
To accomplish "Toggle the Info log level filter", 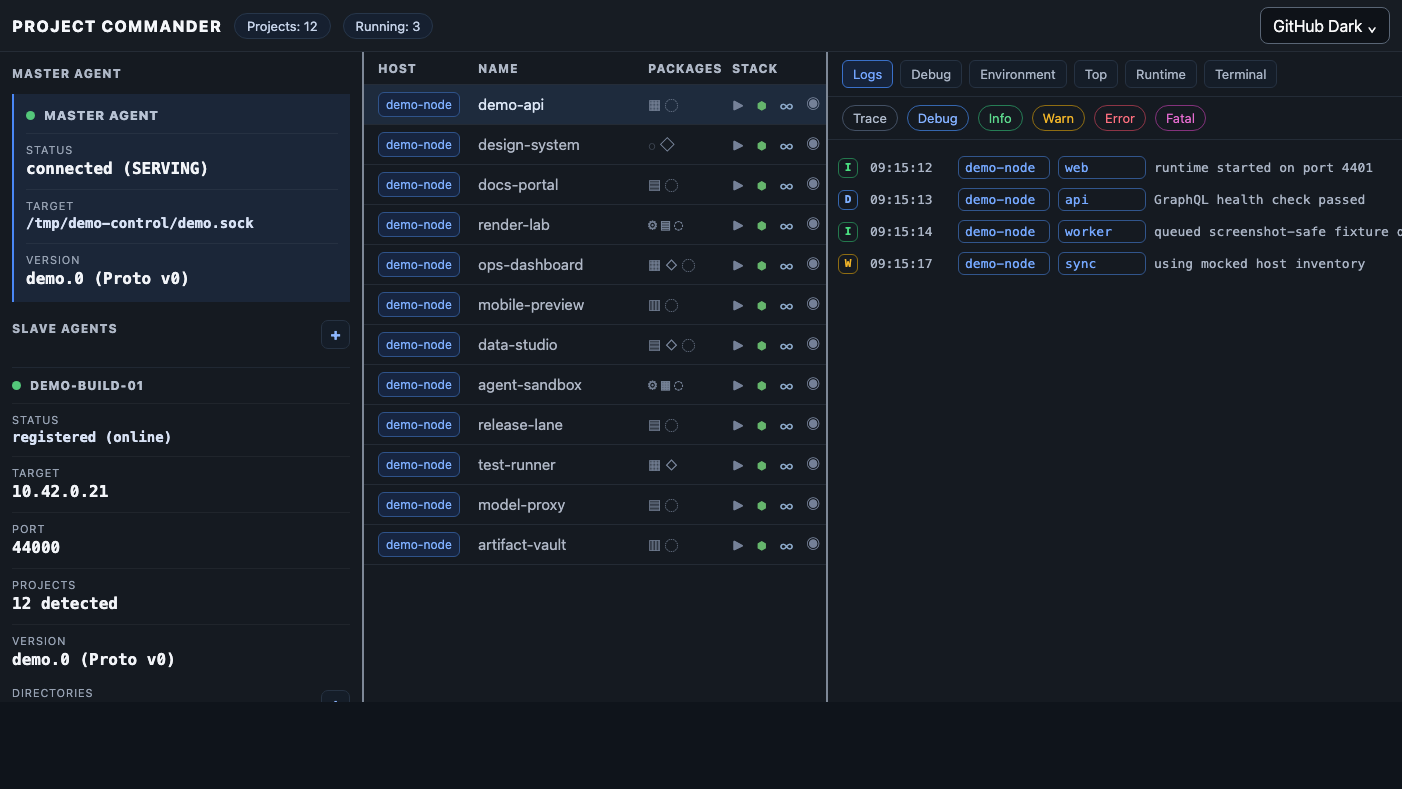I will [x=1000, y=118].
